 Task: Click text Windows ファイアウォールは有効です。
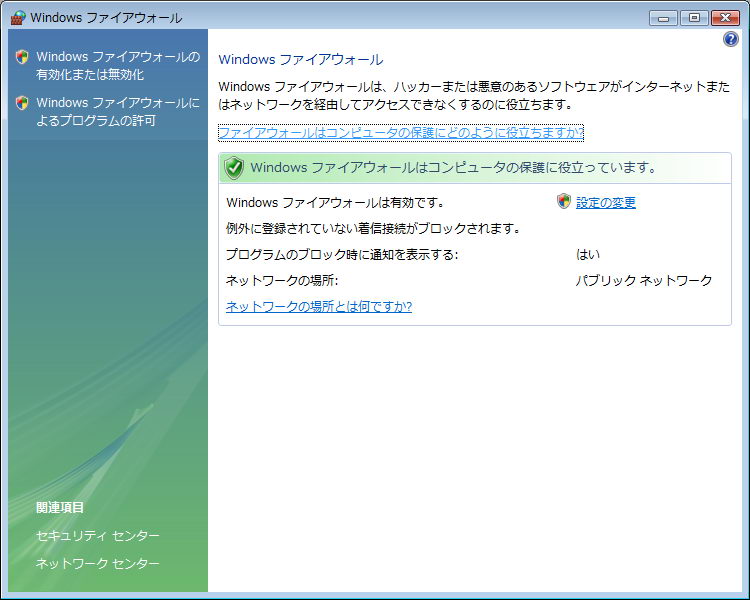point(336,203)
